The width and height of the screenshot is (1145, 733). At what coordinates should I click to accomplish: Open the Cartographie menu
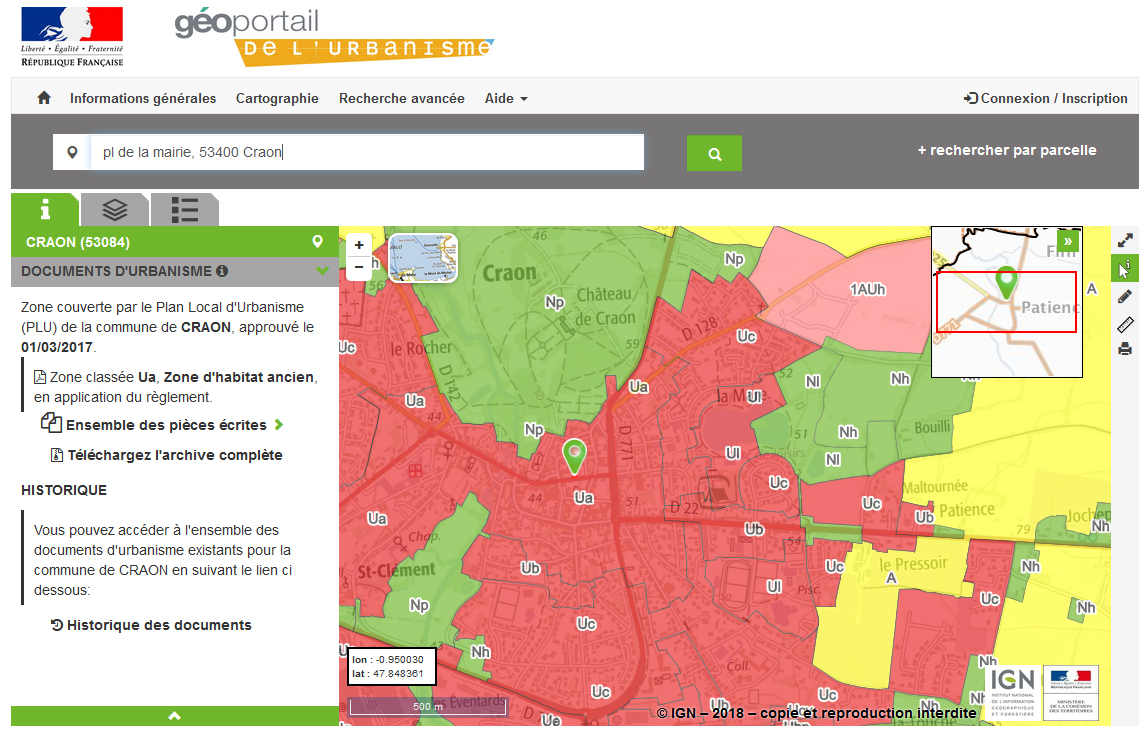(277, 98)
